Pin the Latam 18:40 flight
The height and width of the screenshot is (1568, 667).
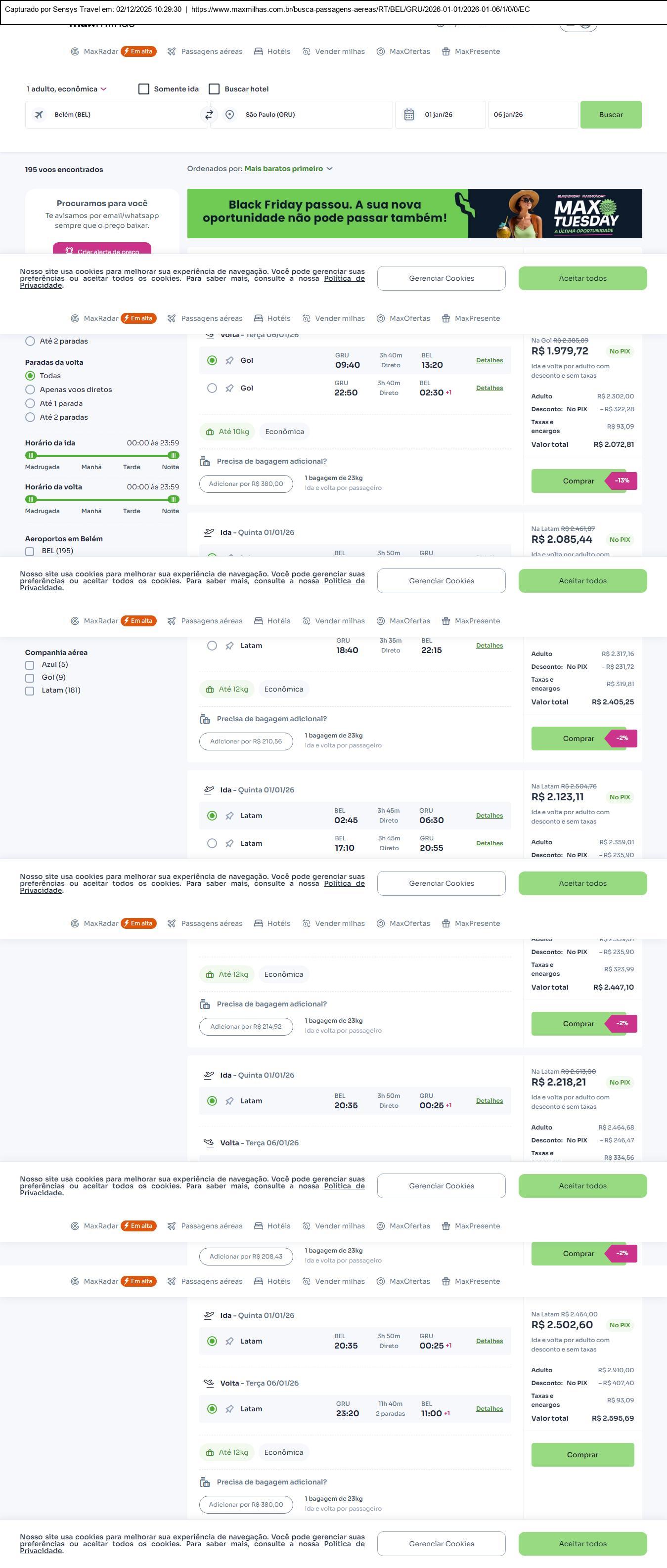click(229, 646)
